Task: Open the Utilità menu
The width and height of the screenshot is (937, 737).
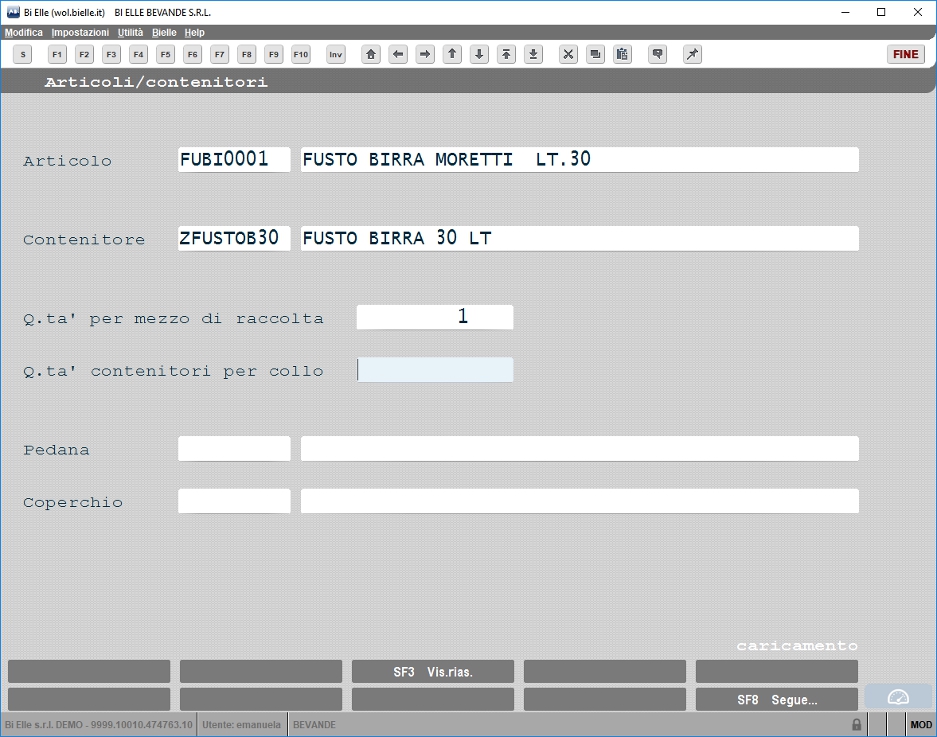Action: [x=130, y=32]
